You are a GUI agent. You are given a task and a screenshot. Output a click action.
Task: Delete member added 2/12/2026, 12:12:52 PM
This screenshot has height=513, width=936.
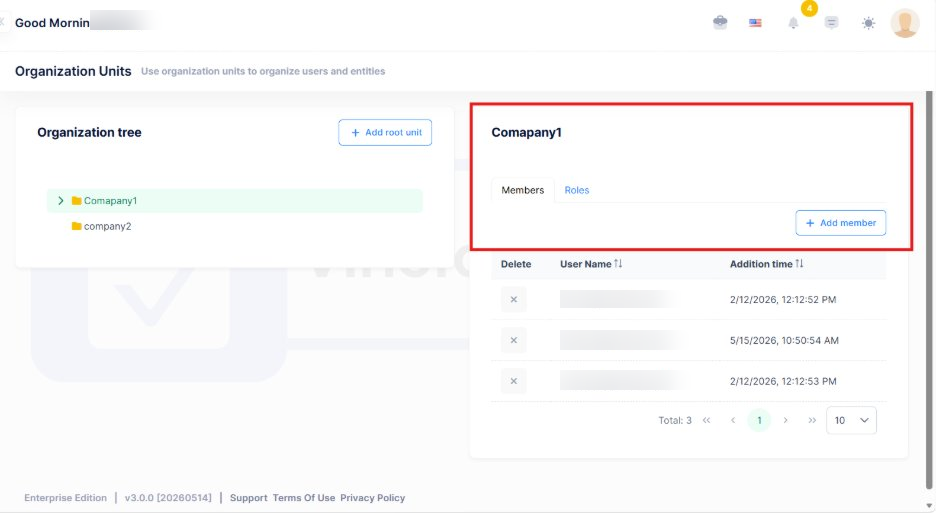pyautogui.click(x=514, y=300)
